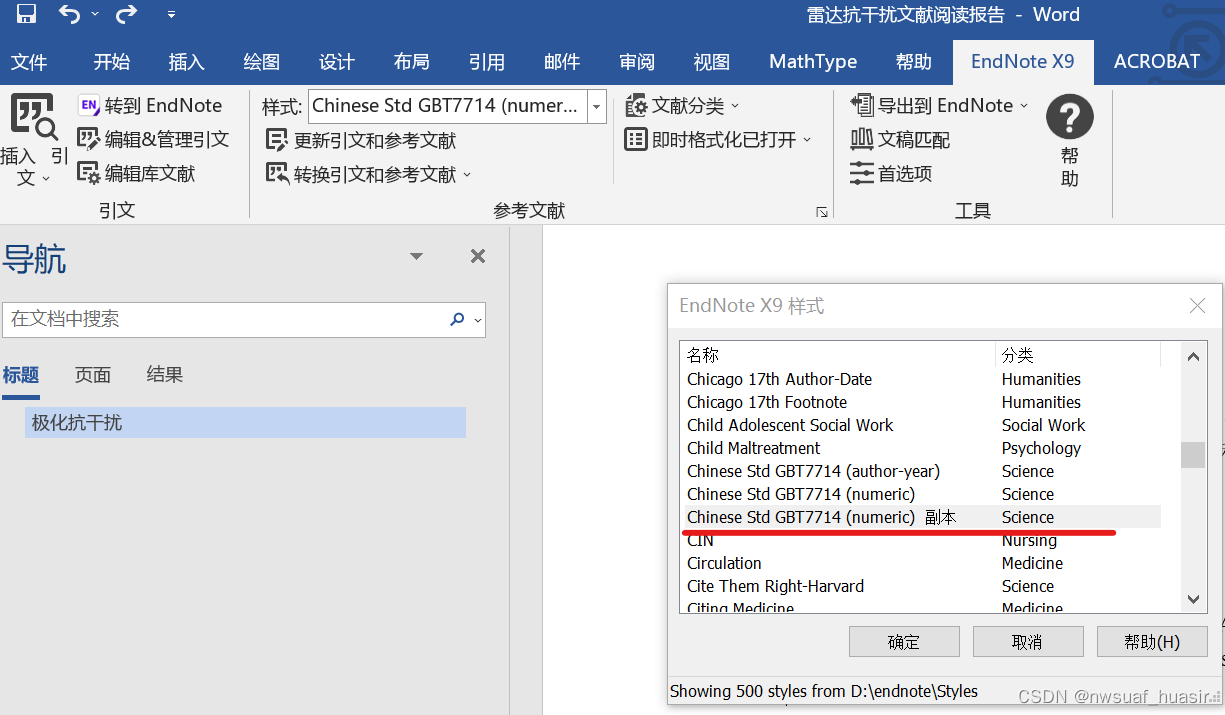Open the 参考文献 group dialog launcher
The height and width of the screenshot is (715, 1225).
point(821,211)
